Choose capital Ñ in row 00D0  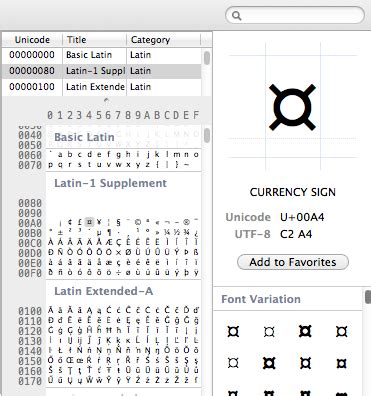click(60, 252)
